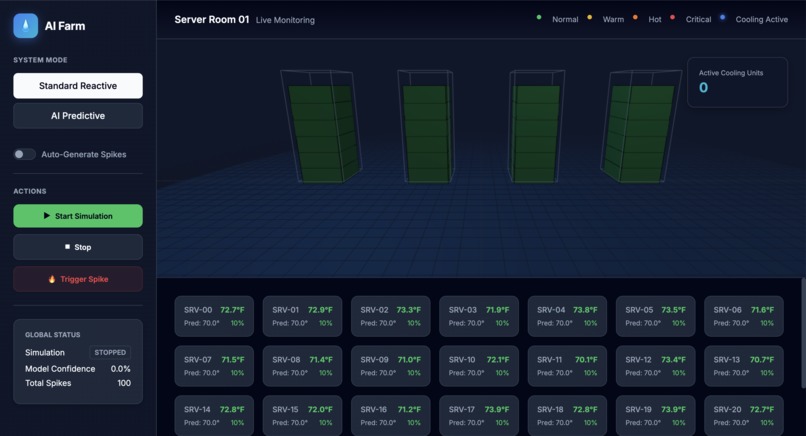Open the SRV-04 server card

[x=567, y=316]
